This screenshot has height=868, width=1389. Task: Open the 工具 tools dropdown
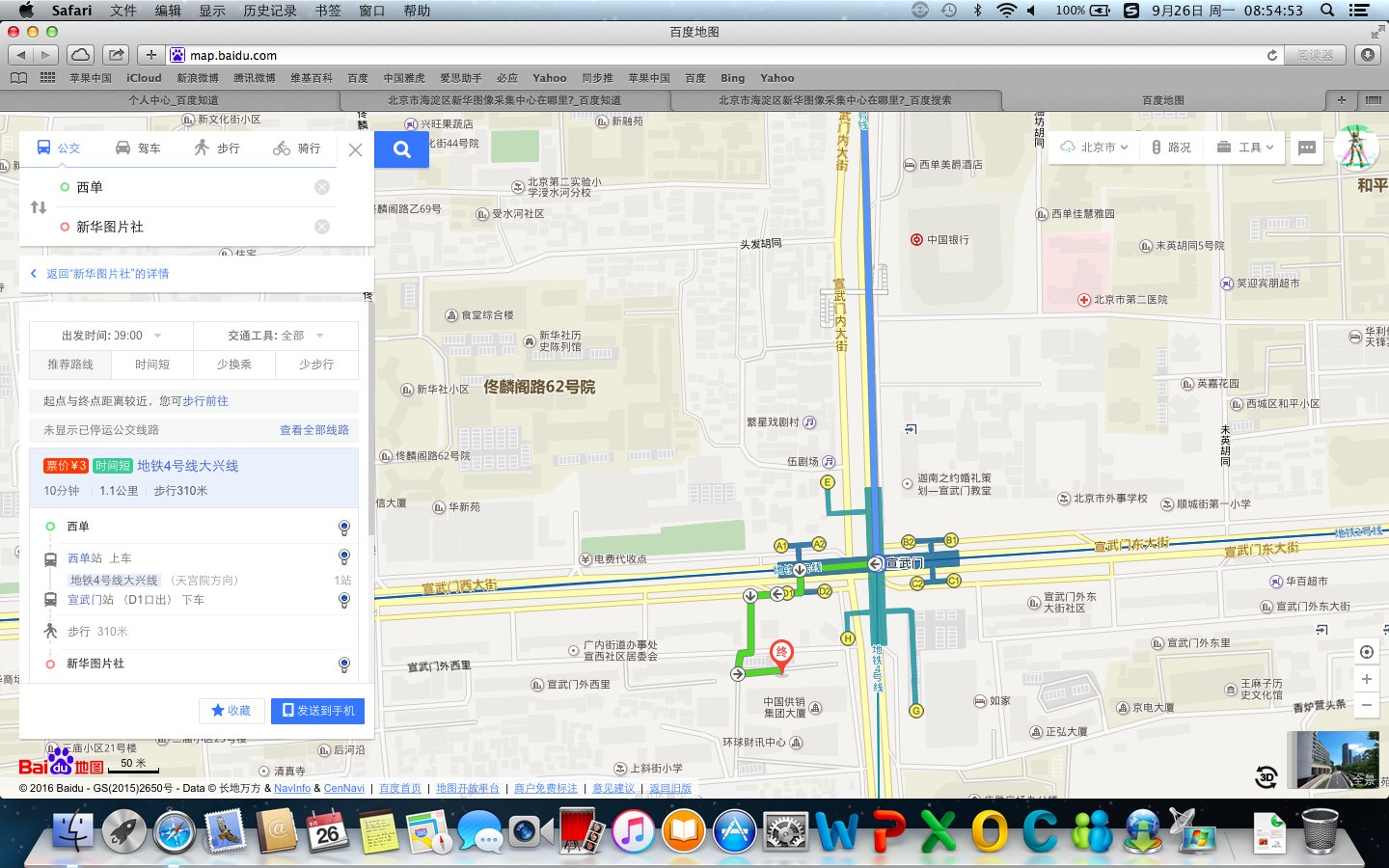(1245, 148)
